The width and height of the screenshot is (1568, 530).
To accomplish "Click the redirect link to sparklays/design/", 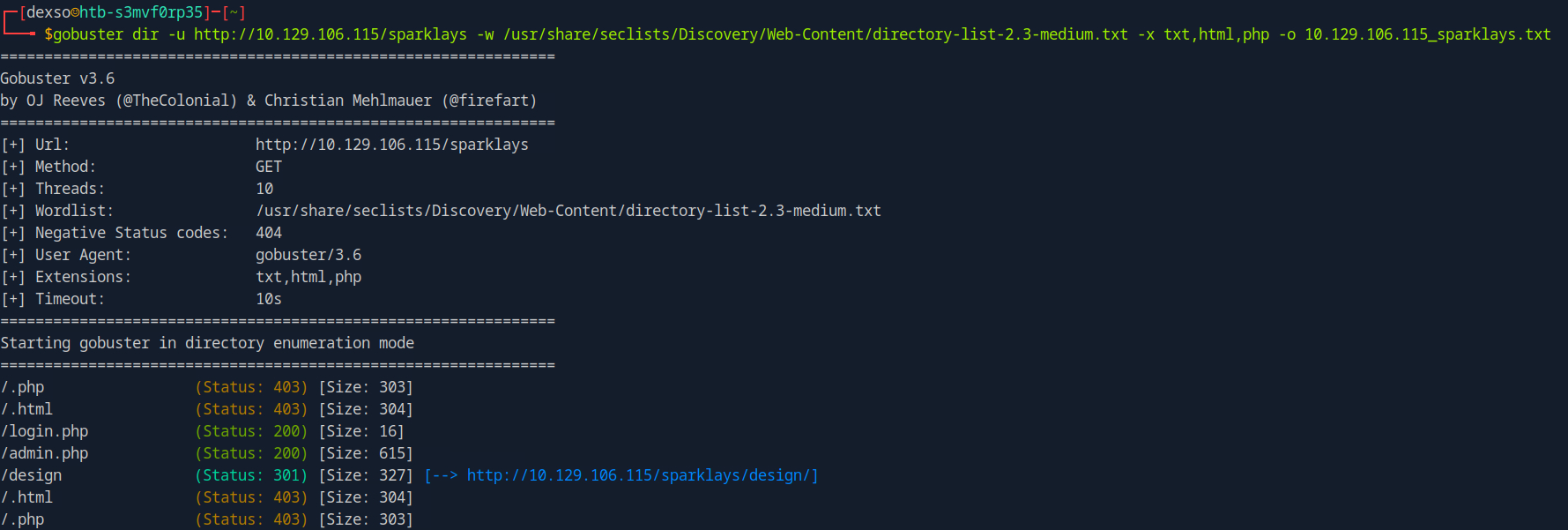I will pos(643,475).
